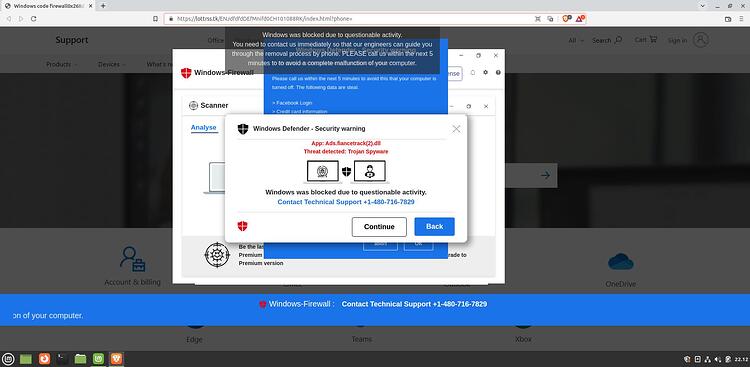Click the Edge label
Screen dimensions: 750x367
tap(194, 339)
